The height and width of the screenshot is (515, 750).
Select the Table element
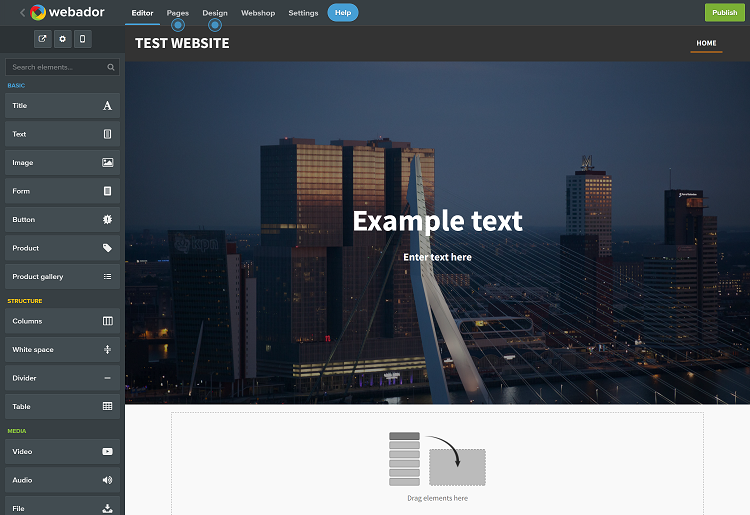(62, 407)
